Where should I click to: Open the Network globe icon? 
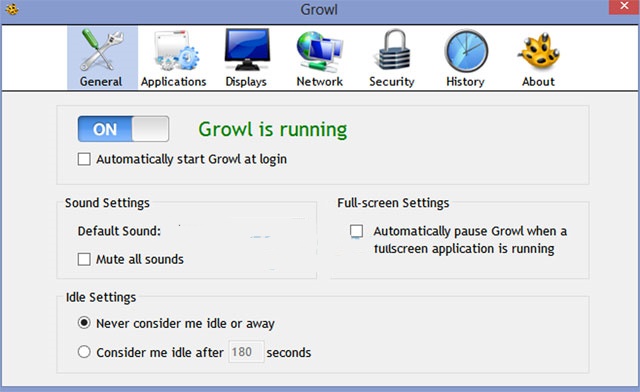[x=320, y=58]
